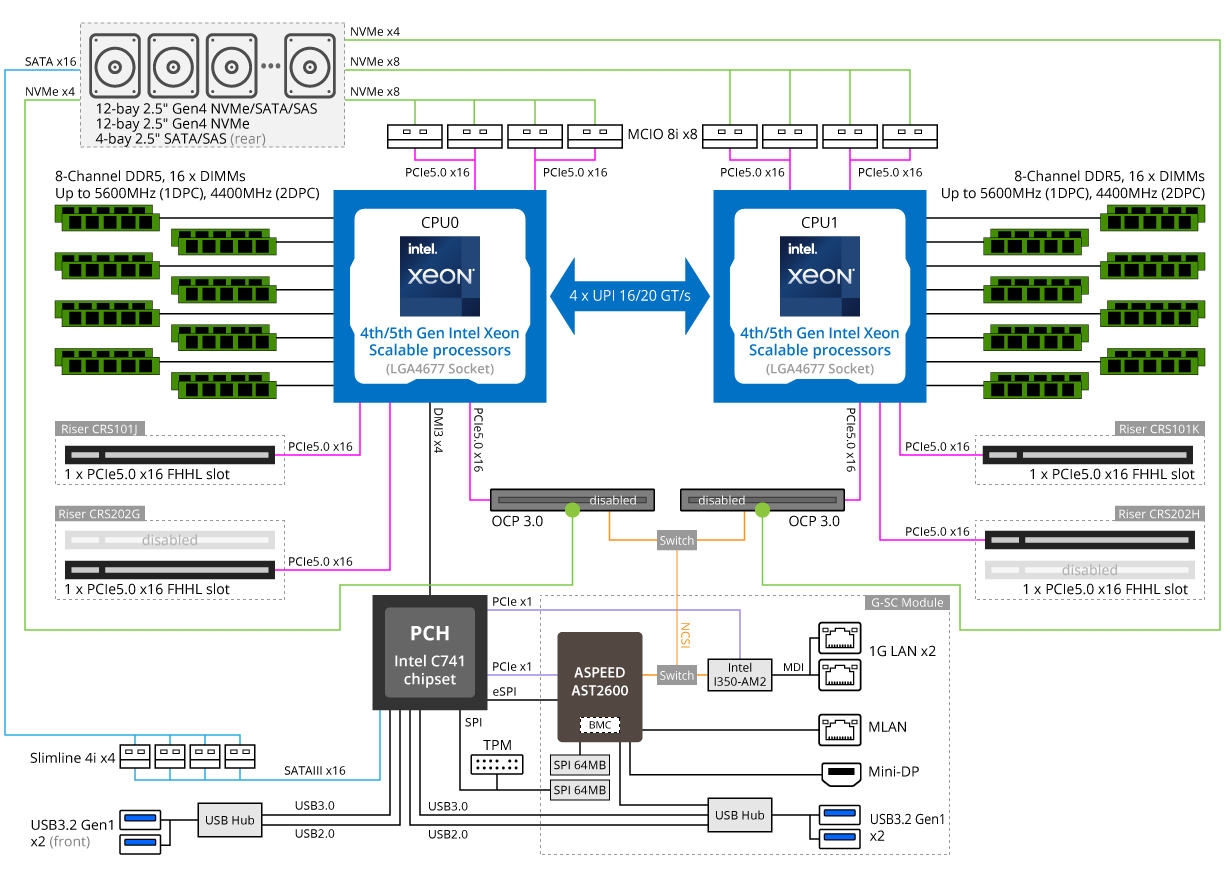Viewport: 1230px width, 870px height.
Task: Click the Switch box beside ASPEED AST2600
Action: click(x=676, y=675)
